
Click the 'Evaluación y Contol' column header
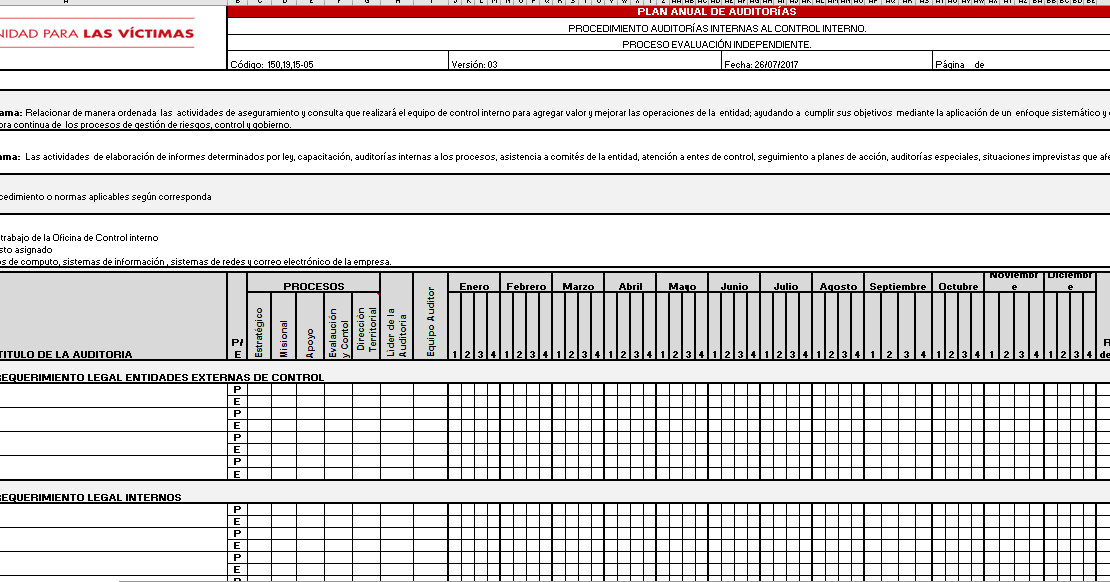point(338,326)
